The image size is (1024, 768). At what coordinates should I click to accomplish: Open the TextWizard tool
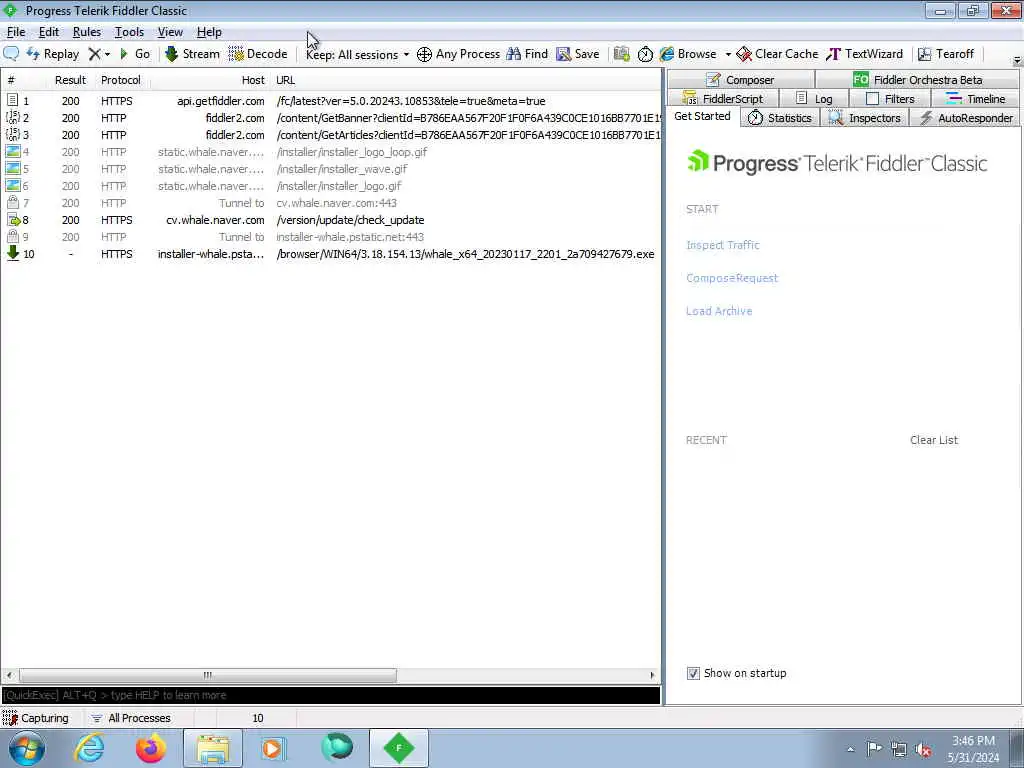click(865, 54)
